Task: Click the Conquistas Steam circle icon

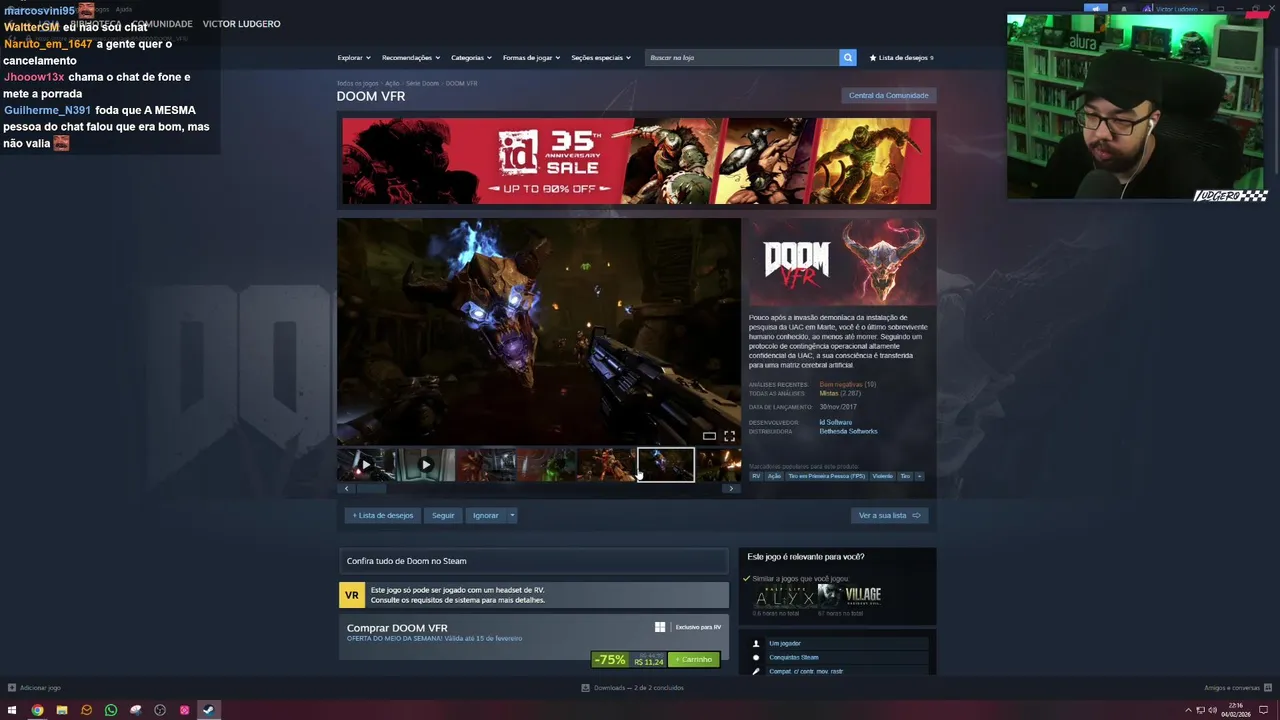Action: coord(756,657)
